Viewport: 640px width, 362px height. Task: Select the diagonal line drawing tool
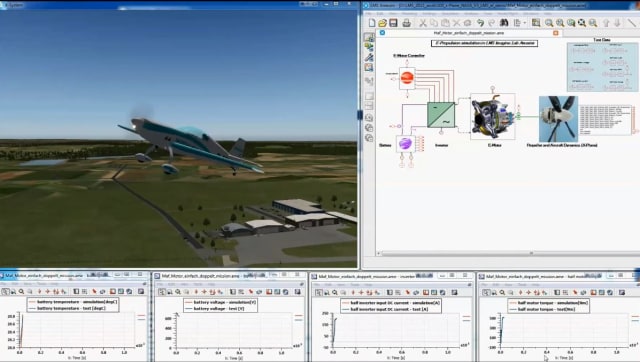[x=632, y=23]
